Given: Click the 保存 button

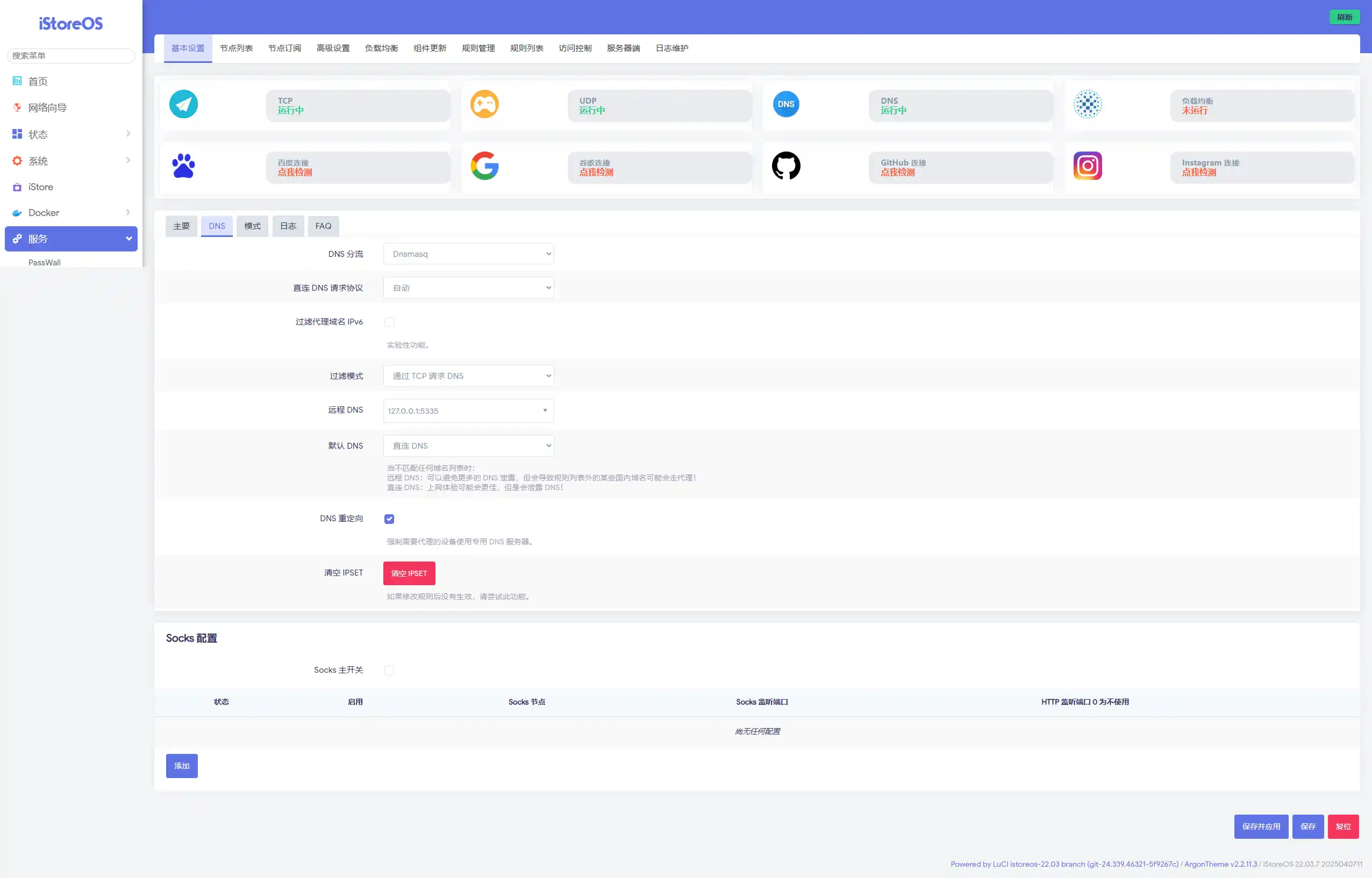Looking at the screenshot, I should point(1308,827).
